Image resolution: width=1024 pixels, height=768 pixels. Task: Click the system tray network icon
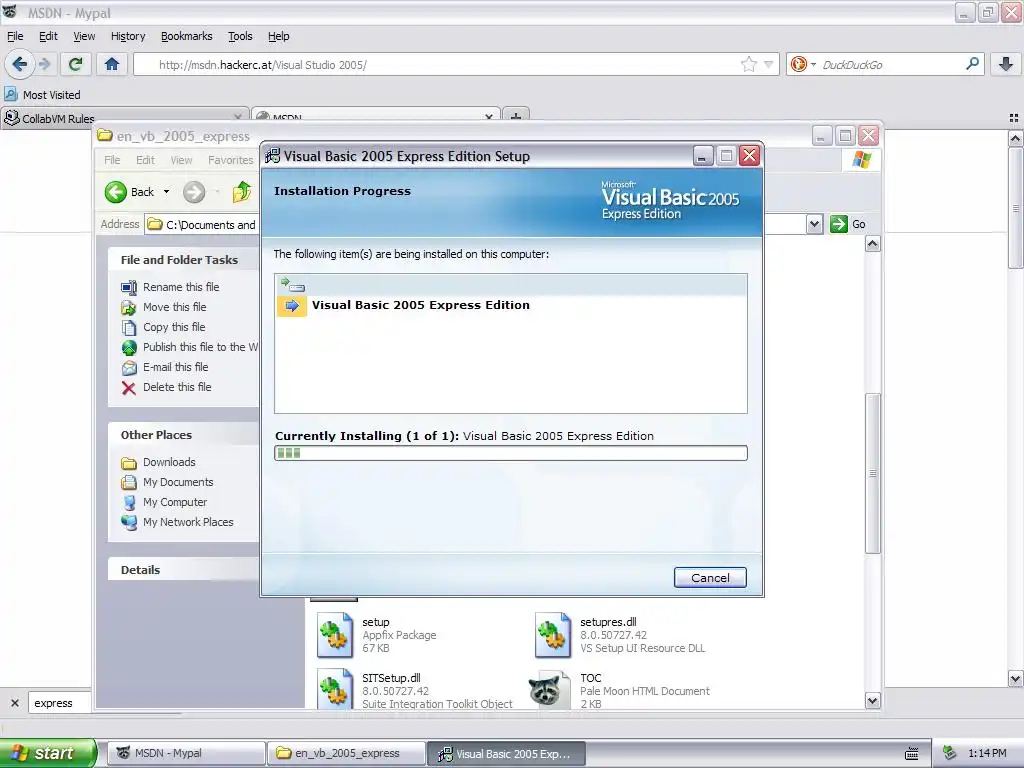coord(950,753)
